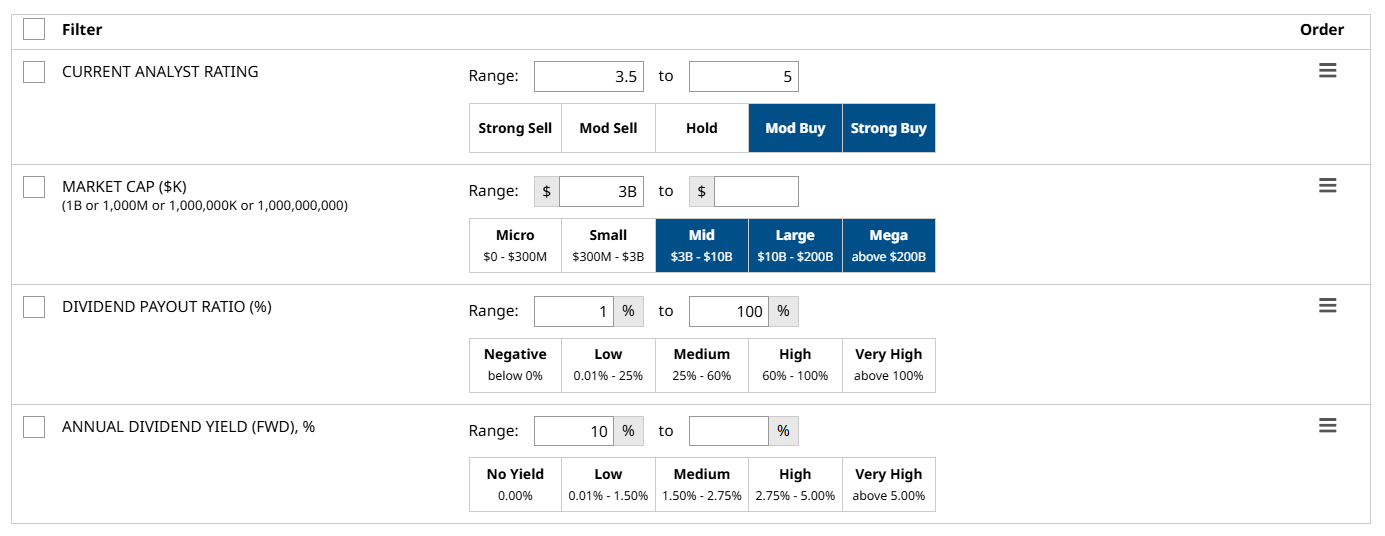Check the select-all Filter header checkbox
Image resolution: width=1385 pixels, height=536 pixels.
[x=34, y=29]
